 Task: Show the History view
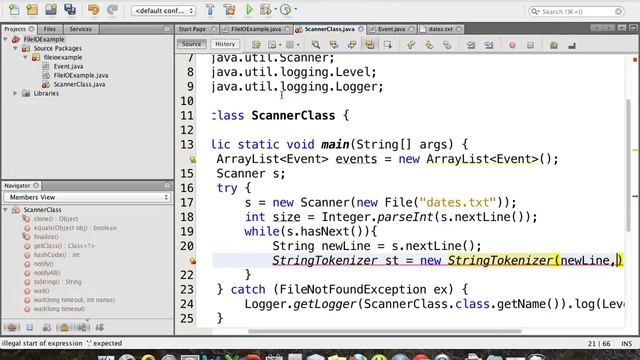click(225, 44)
